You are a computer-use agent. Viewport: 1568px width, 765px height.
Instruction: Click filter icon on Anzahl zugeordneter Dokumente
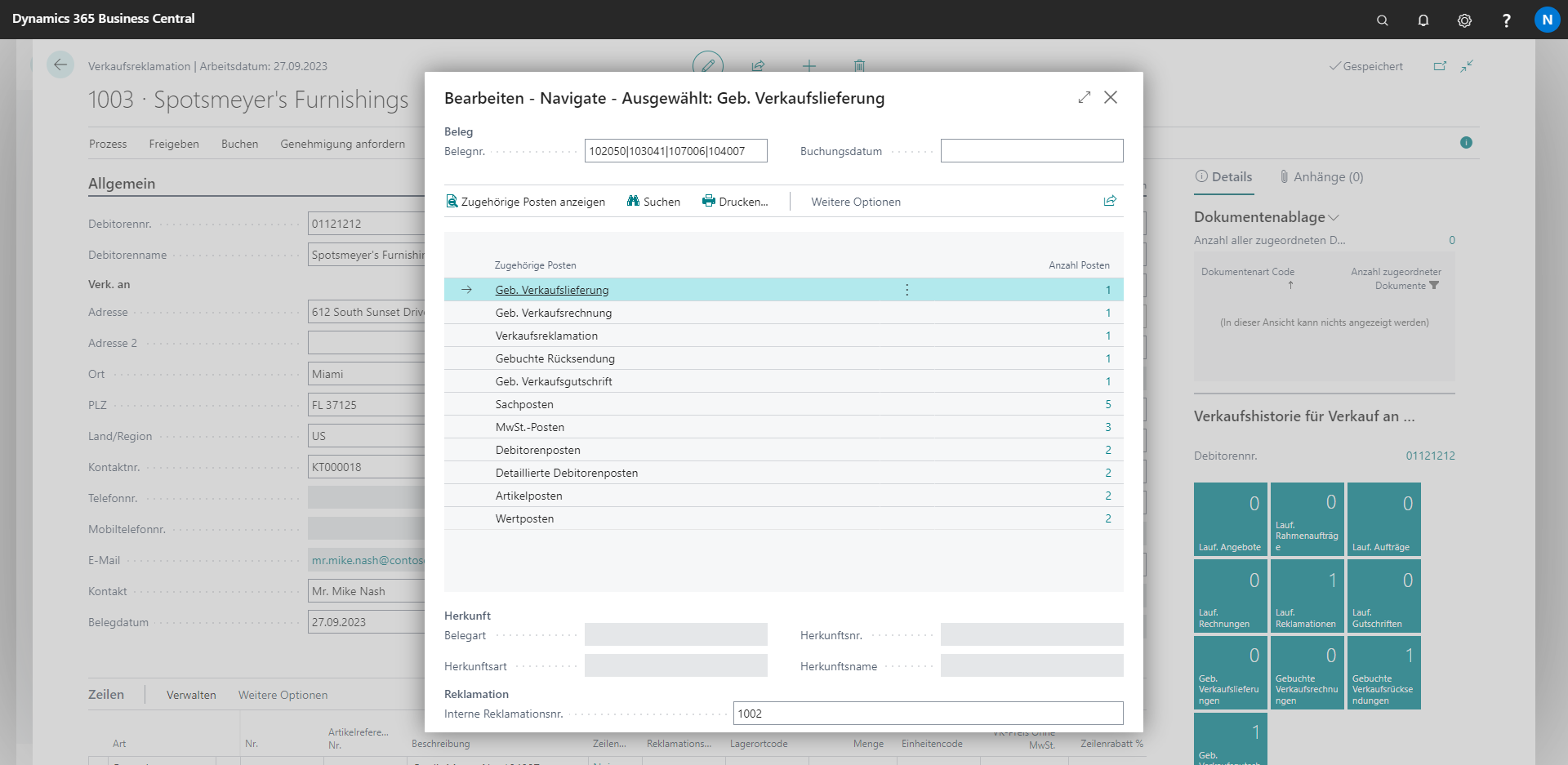[x=1434, y=286]
